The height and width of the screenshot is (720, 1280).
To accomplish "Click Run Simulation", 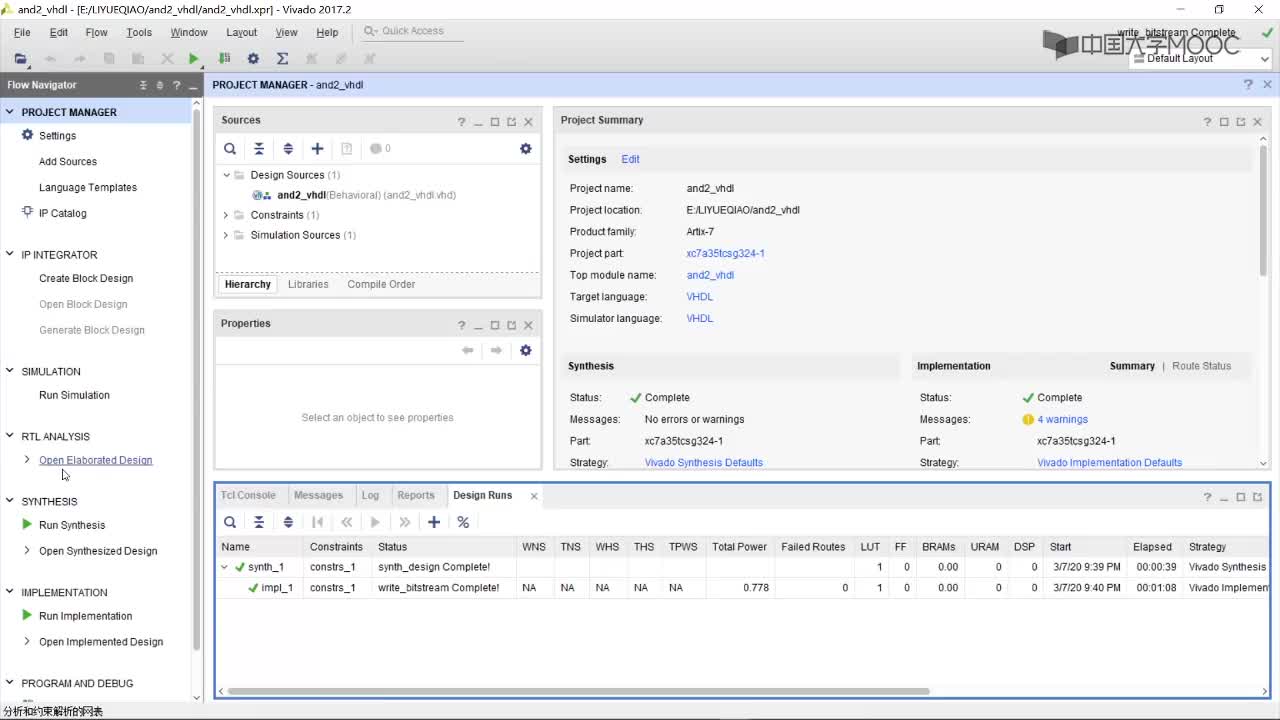I will click(74, 395).
